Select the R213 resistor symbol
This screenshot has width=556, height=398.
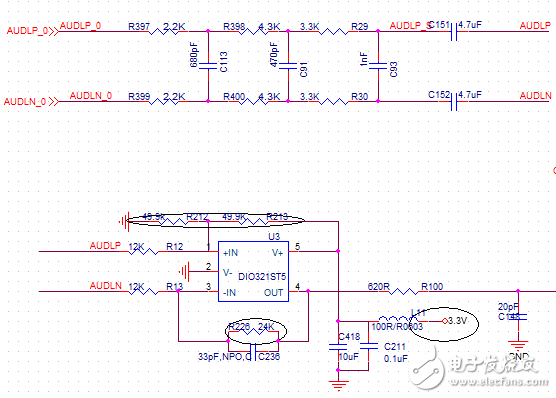click(x=255, y=222)
